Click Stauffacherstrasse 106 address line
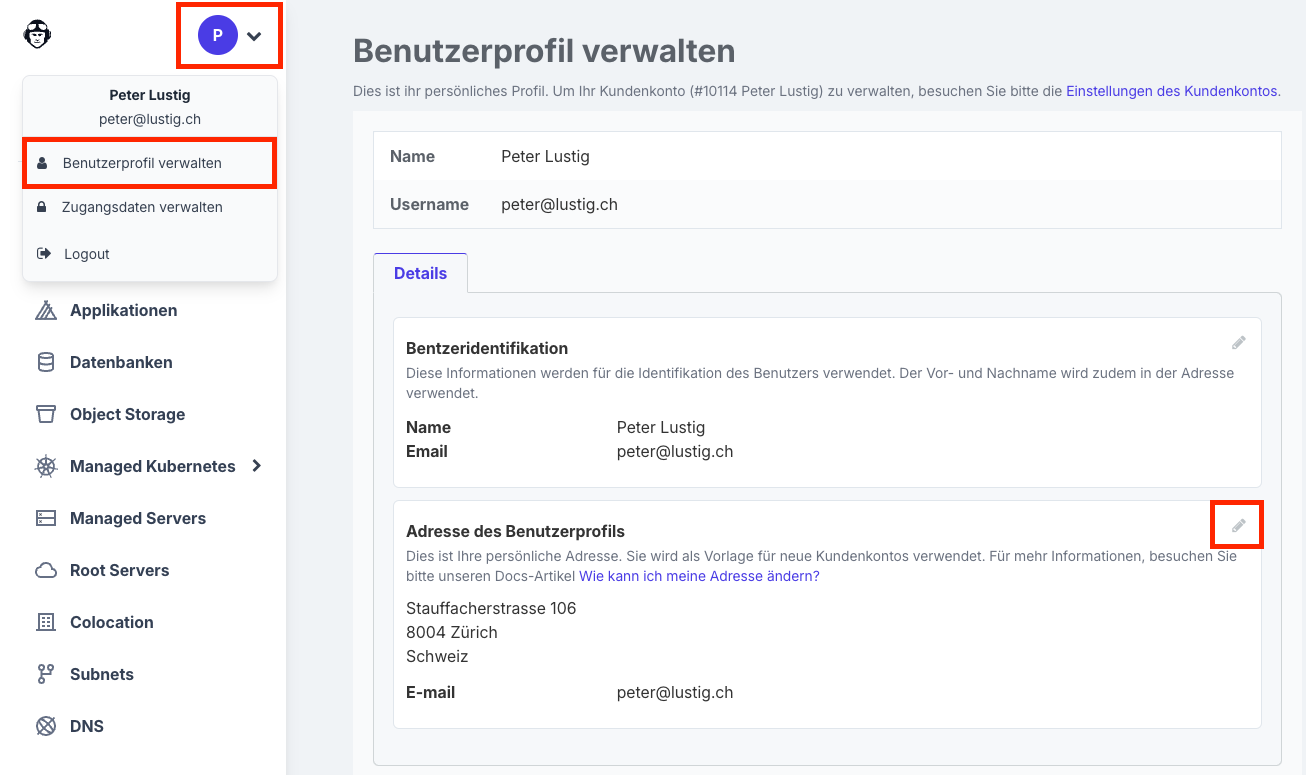 491,609
